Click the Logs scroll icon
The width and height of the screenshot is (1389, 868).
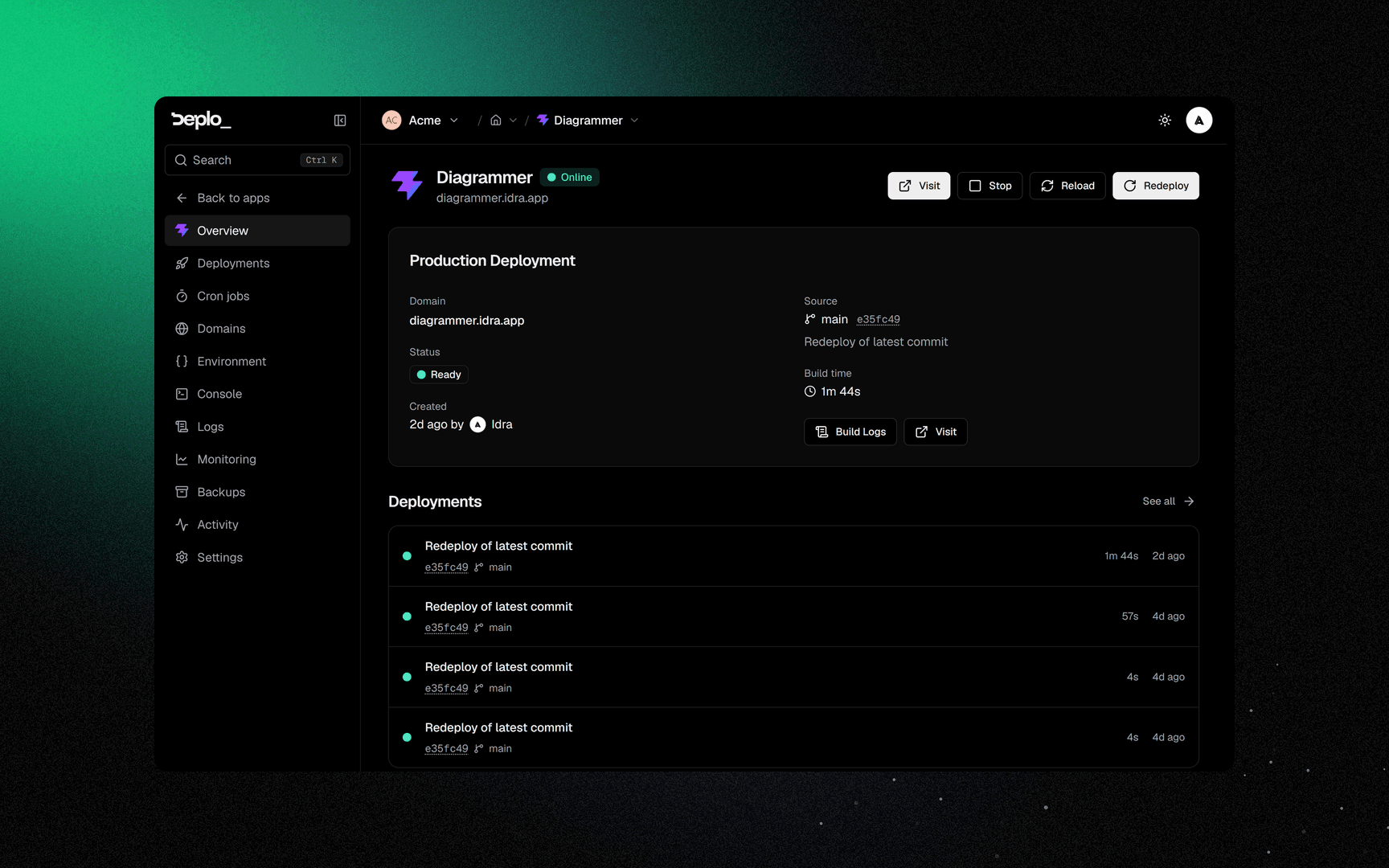coord(182,427)
